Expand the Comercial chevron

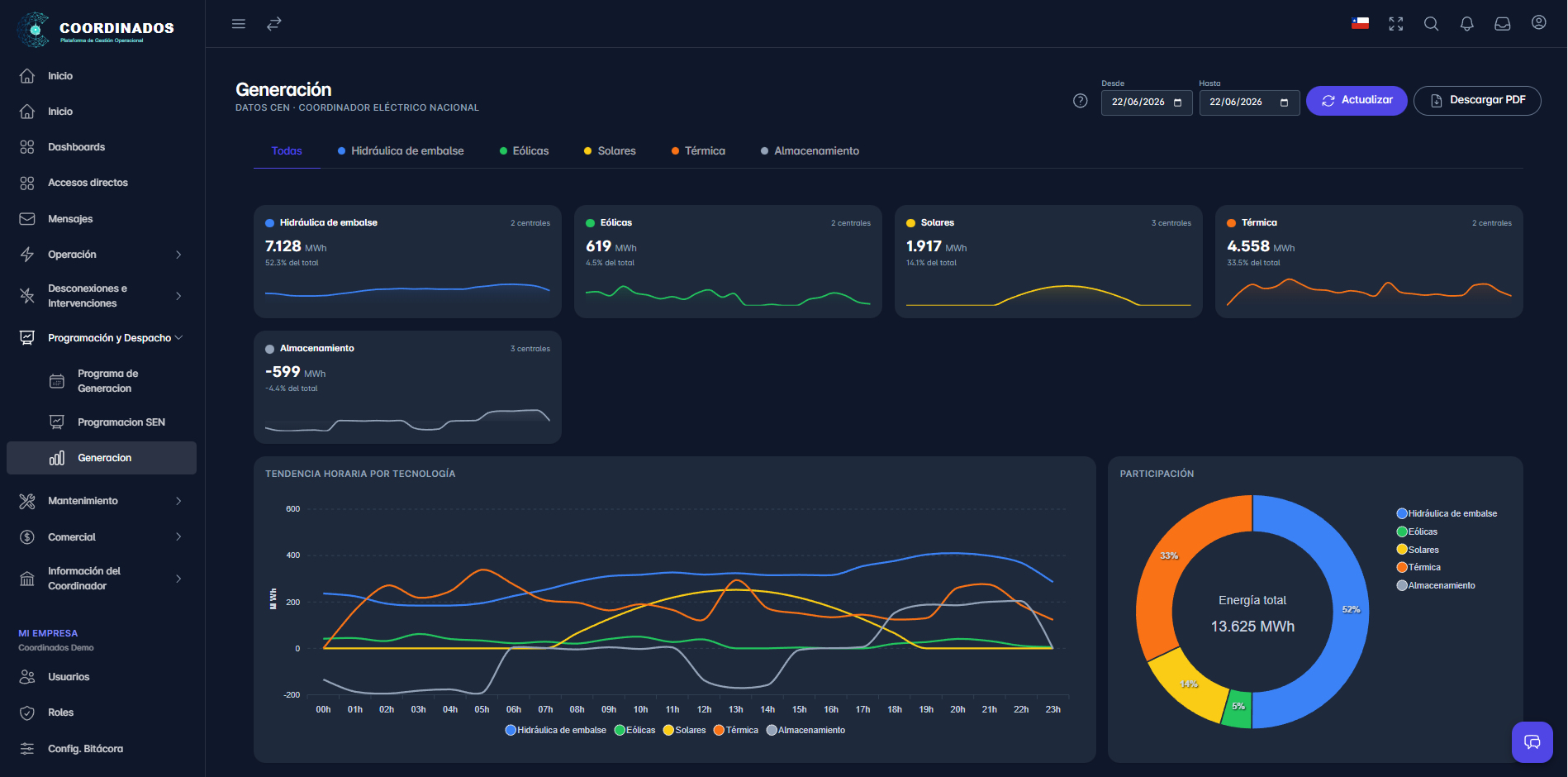178,537
